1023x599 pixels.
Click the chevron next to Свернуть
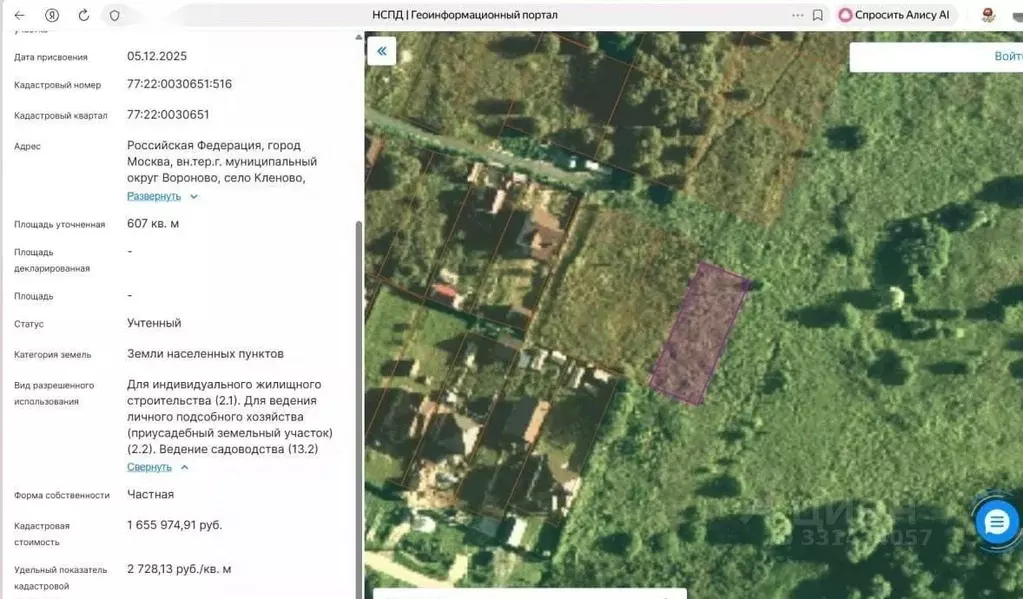click(185, 467)
